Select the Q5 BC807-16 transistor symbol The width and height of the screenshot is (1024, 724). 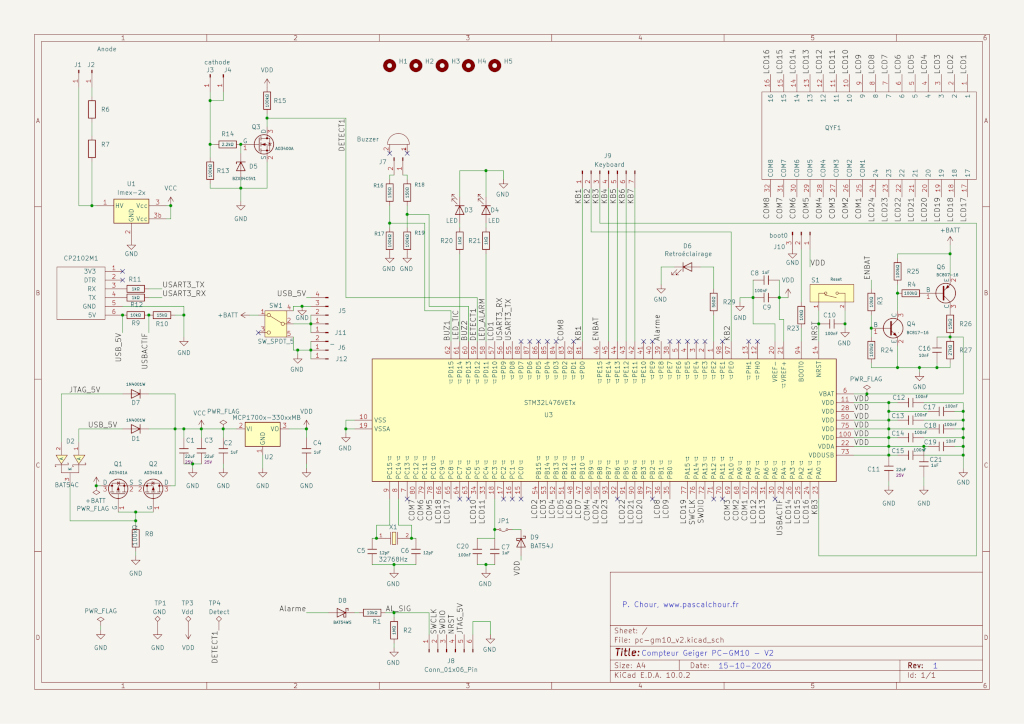coord(946,293)
